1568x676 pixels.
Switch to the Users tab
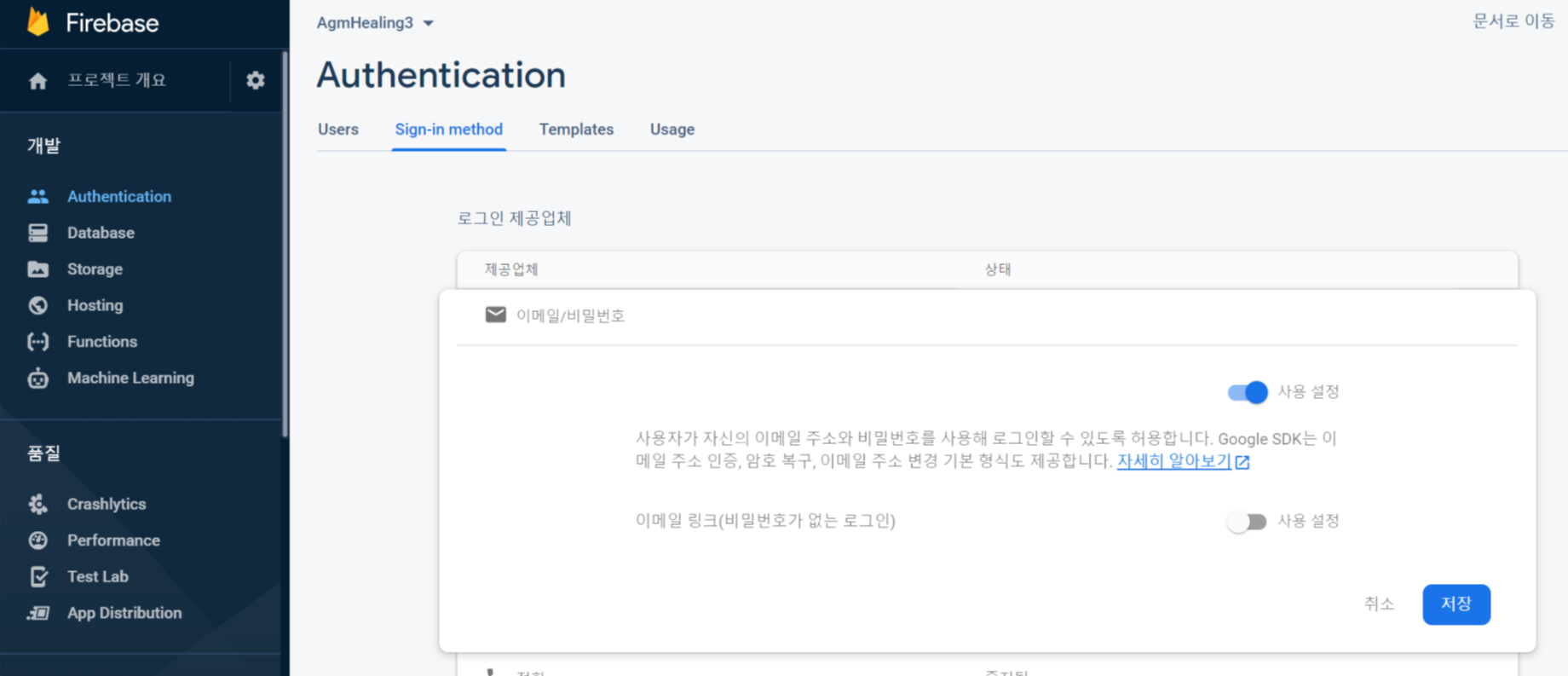tap(338, 130)
